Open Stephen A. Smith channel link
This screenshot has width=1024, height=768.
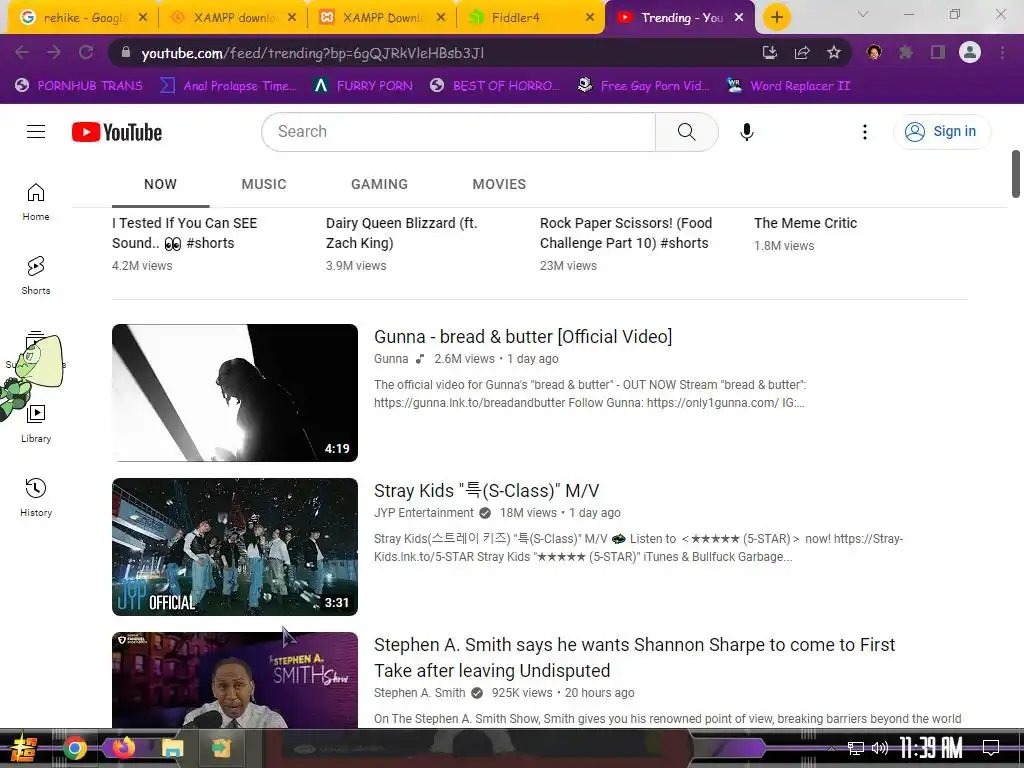pos(419,693)
